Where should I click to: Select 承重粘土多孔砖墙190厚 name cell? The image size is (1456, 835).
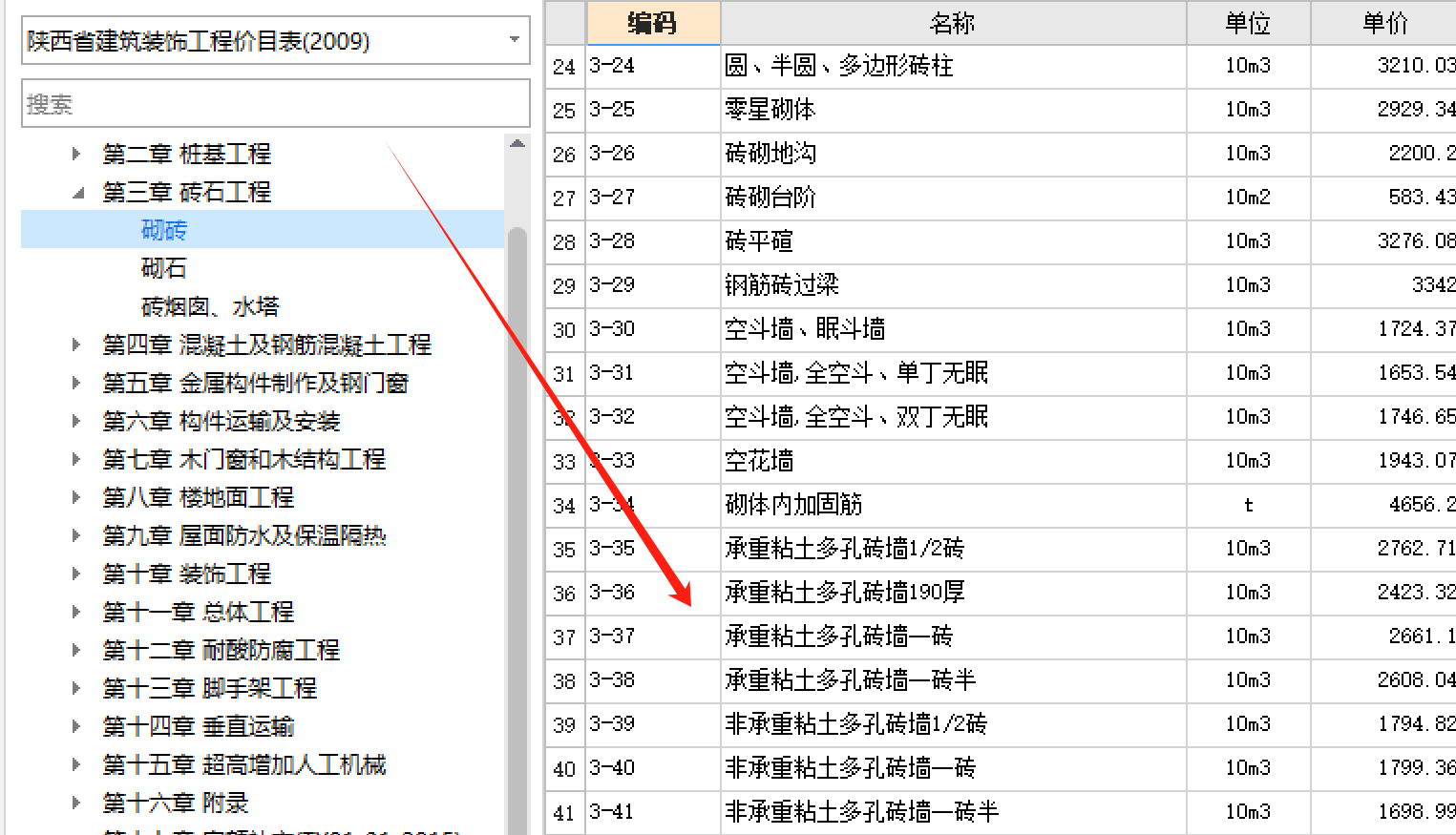pos(953,593)
